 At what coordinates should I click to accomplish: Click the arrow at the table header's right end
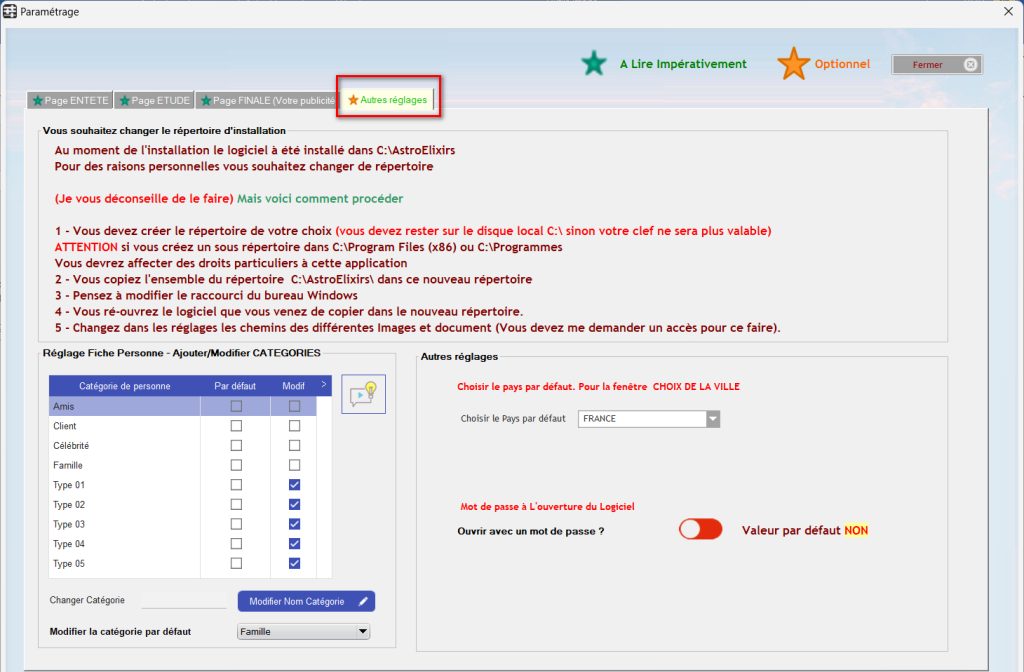click(x=323, y=385)
